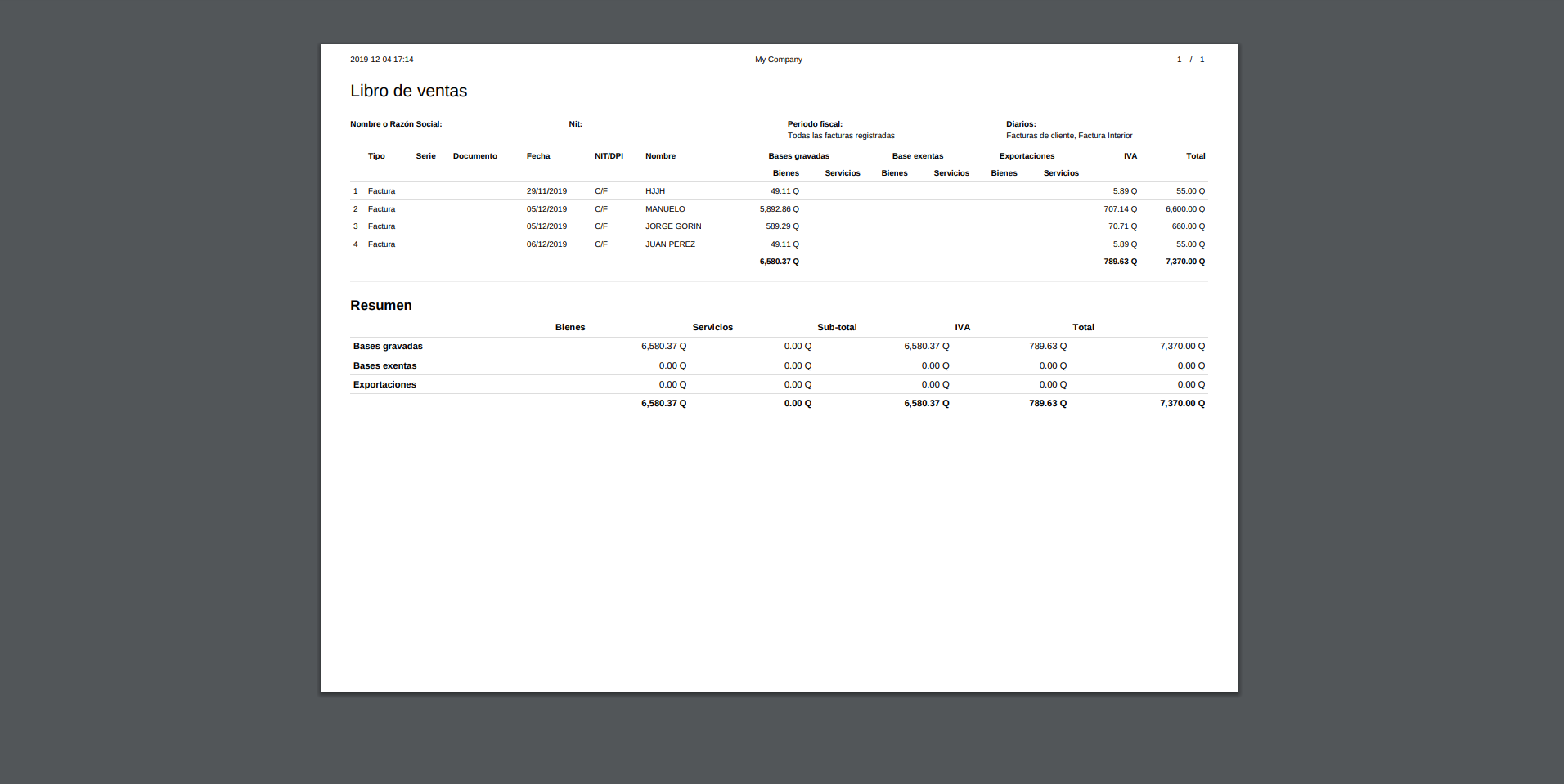This screenshot has height=784, width=1564.
Task: Click the 'Bases exentas' summary row label
Action: (384, 366)
